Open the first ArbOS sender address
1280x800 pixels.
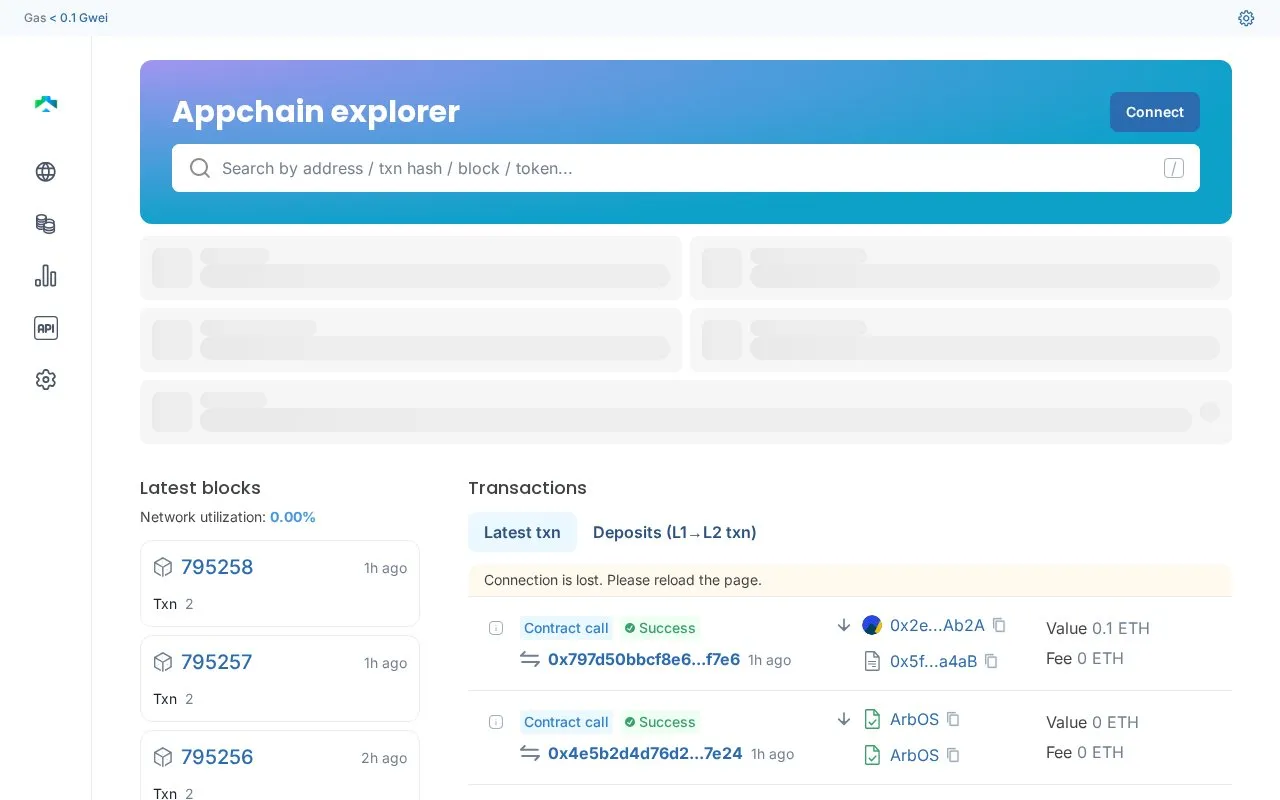[914, 719]
